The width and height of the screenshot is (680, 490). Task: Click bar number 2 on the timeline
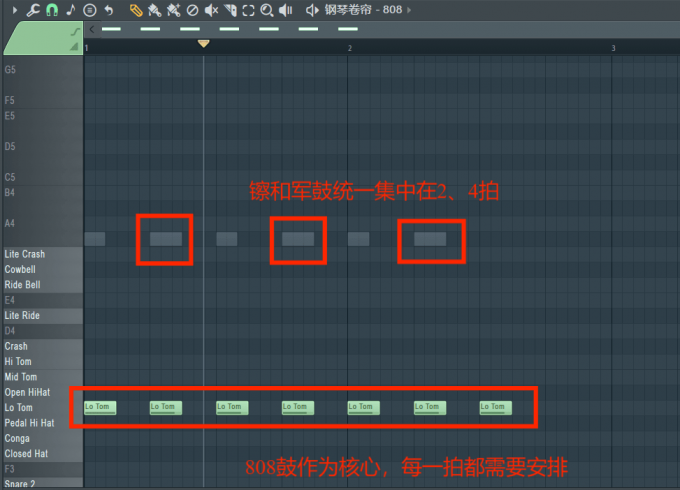coord(350,48)
